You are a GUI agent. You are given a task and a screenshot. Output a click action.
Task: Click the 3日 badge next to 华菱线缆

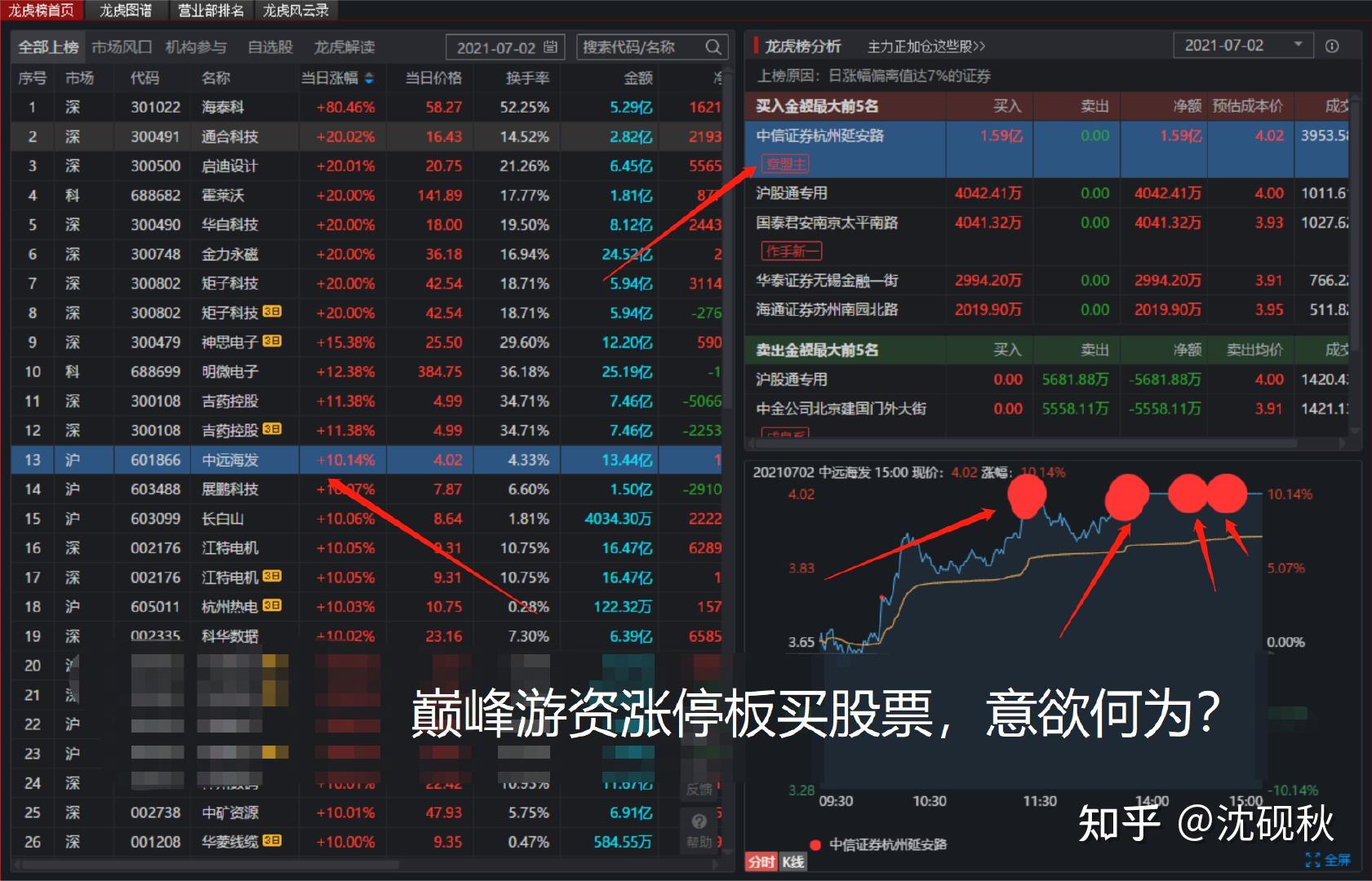(272, 840)
